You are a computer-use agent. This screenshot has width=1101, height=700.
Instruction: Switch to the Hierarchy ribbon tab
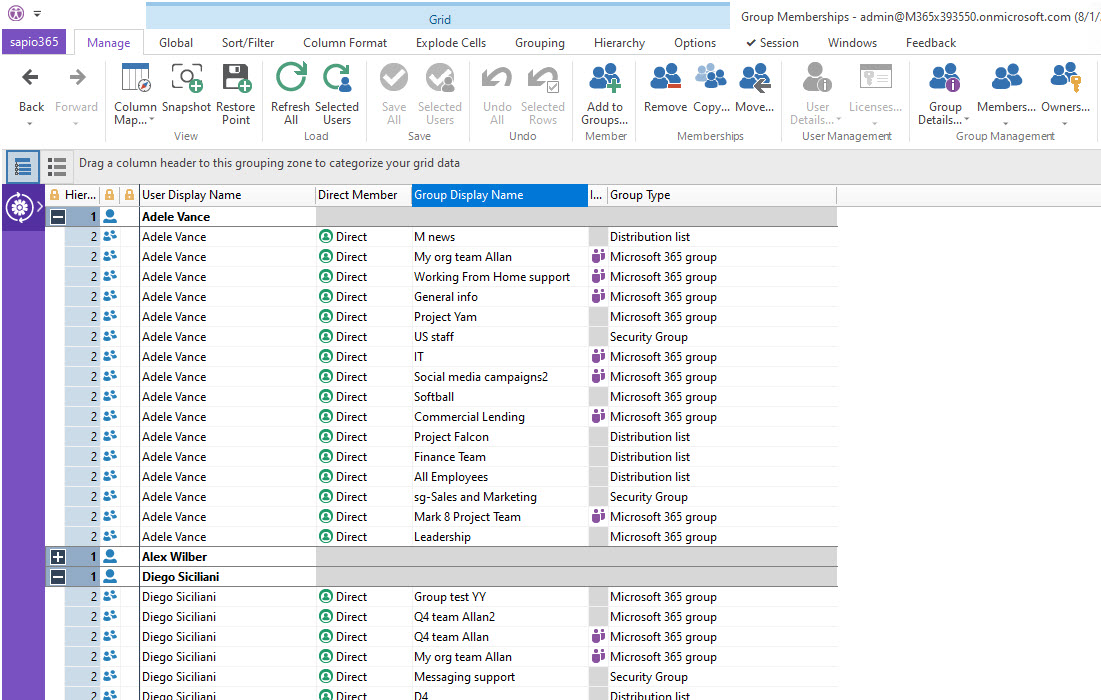pyautogui.click(x=619, y=43)
